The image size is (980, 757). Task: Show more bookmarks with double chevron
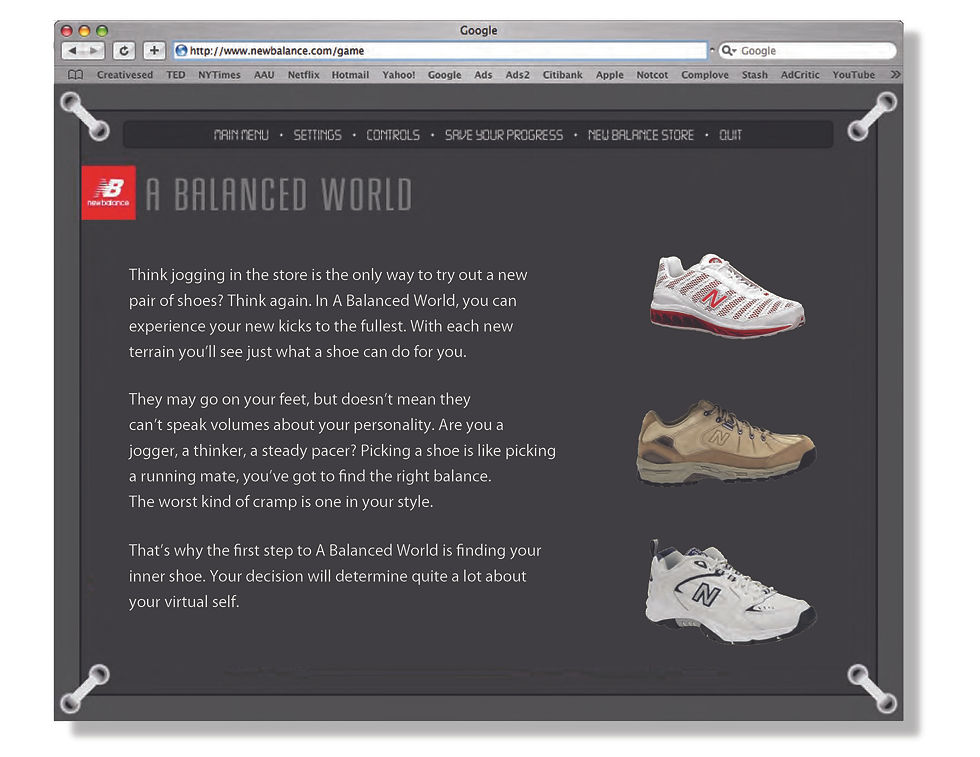895,74
